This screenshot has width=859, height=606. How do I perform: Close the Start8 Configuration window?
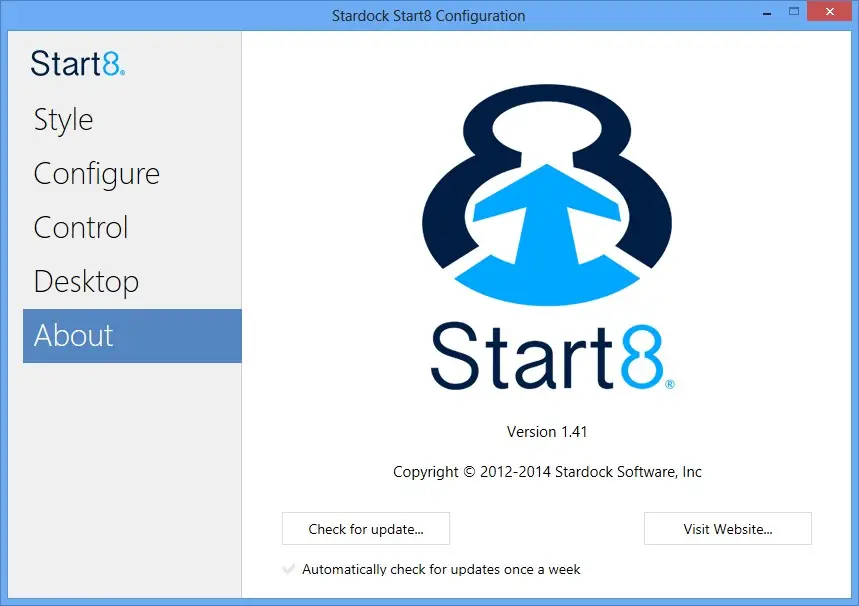[x=830, y=12]
